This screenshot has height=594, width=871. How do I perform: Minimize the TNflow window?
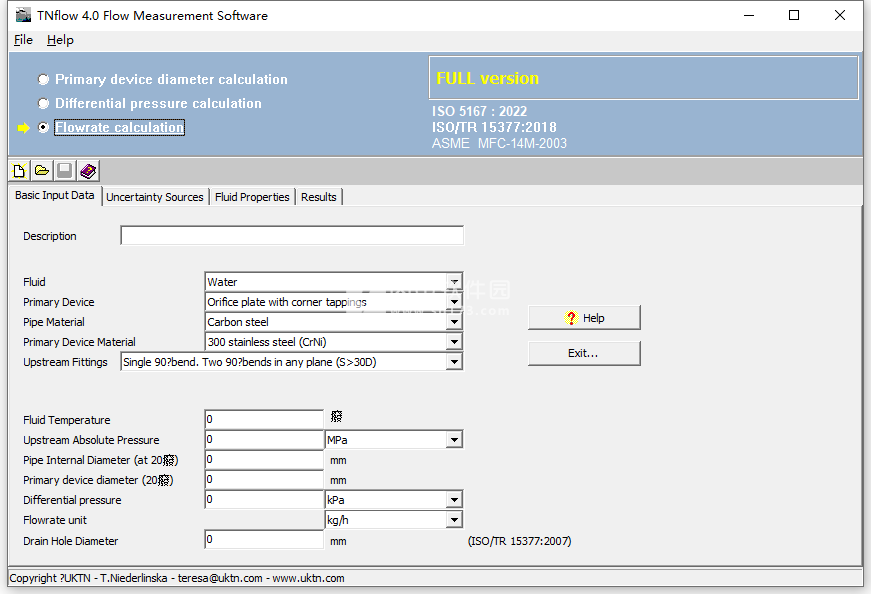click(x=749, y=15)
